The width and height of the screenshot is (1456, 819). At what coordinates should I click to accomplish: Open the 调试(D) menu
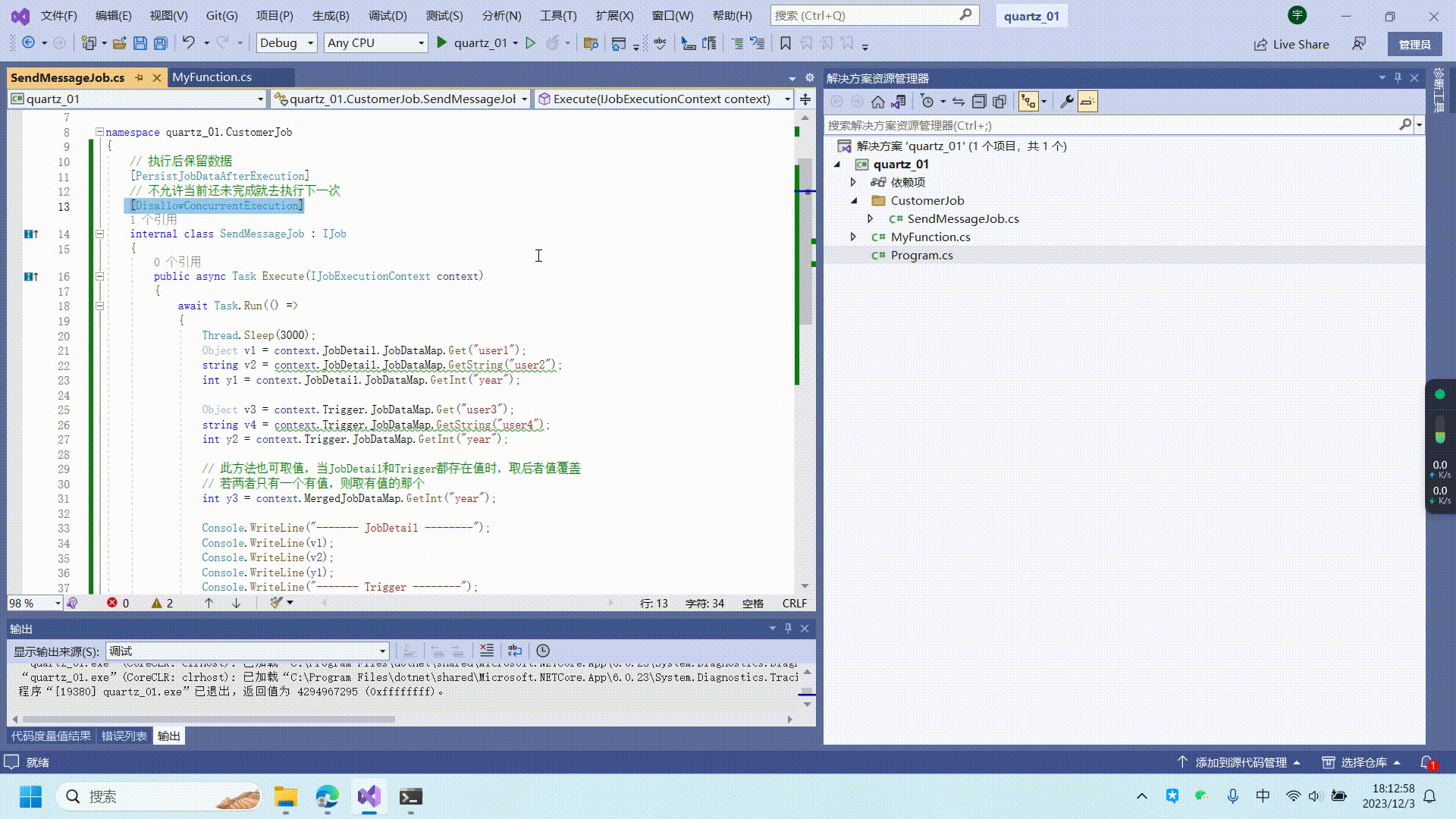pyautogui.click(x=388, y=15)
